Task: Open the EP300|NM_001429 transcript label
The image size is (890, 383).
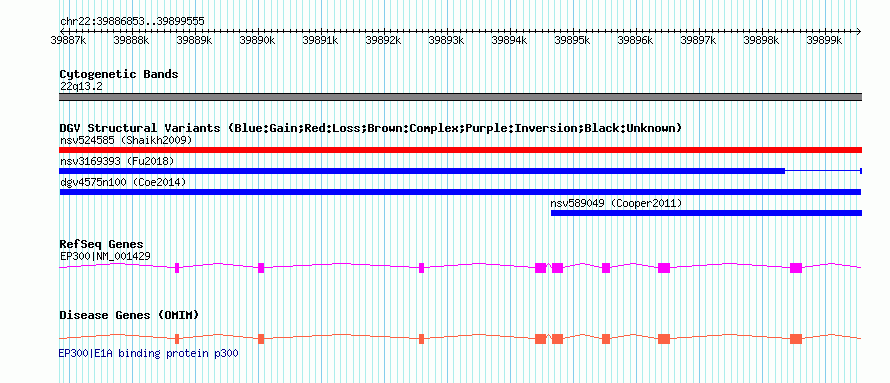Action: [105, 256]
